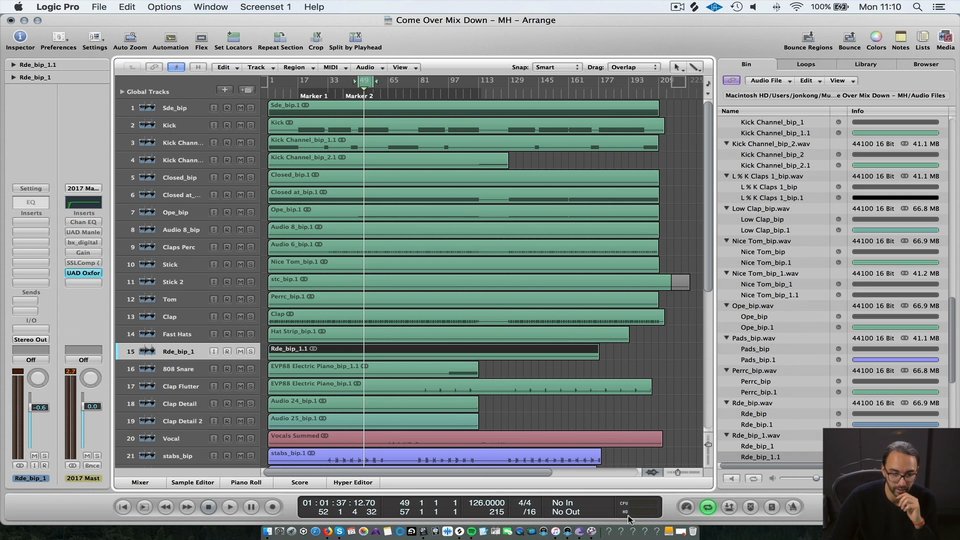960x540 pixels.
Task: Click the Repeat Section icon
Action: (x=280, y=37)
